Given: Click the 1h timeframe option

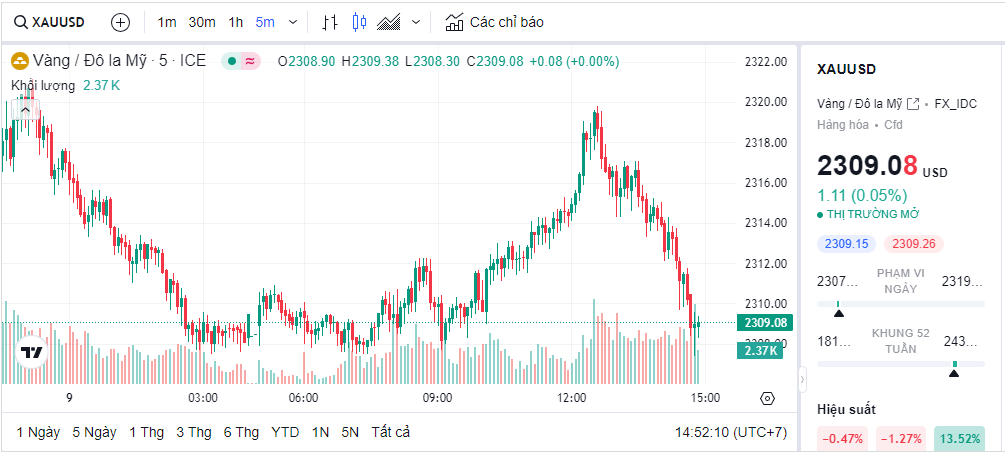Looking at the screenshot, I should click(235, 22).
